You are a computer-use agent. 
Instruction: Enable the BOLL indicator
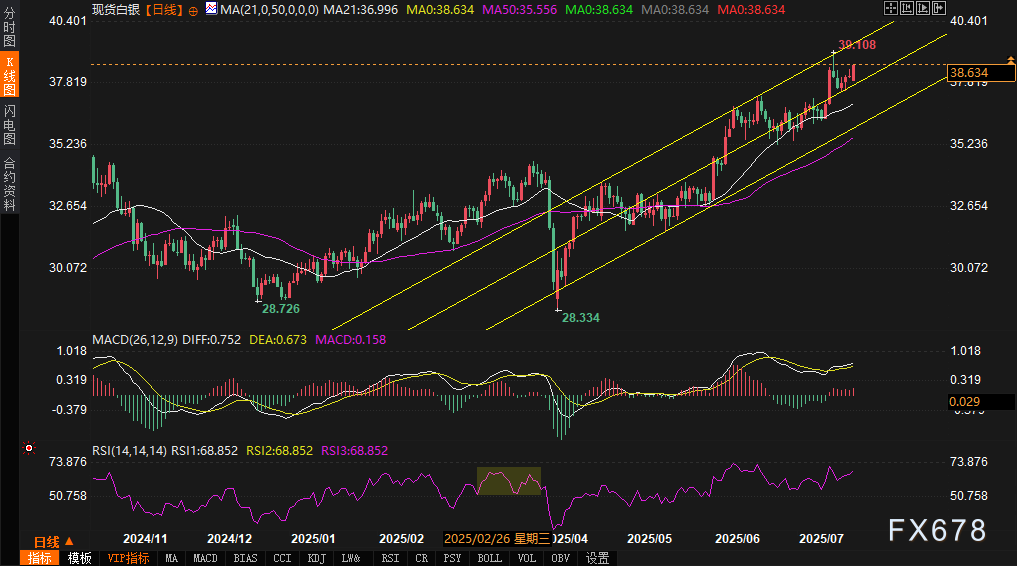tap(489, 558)
